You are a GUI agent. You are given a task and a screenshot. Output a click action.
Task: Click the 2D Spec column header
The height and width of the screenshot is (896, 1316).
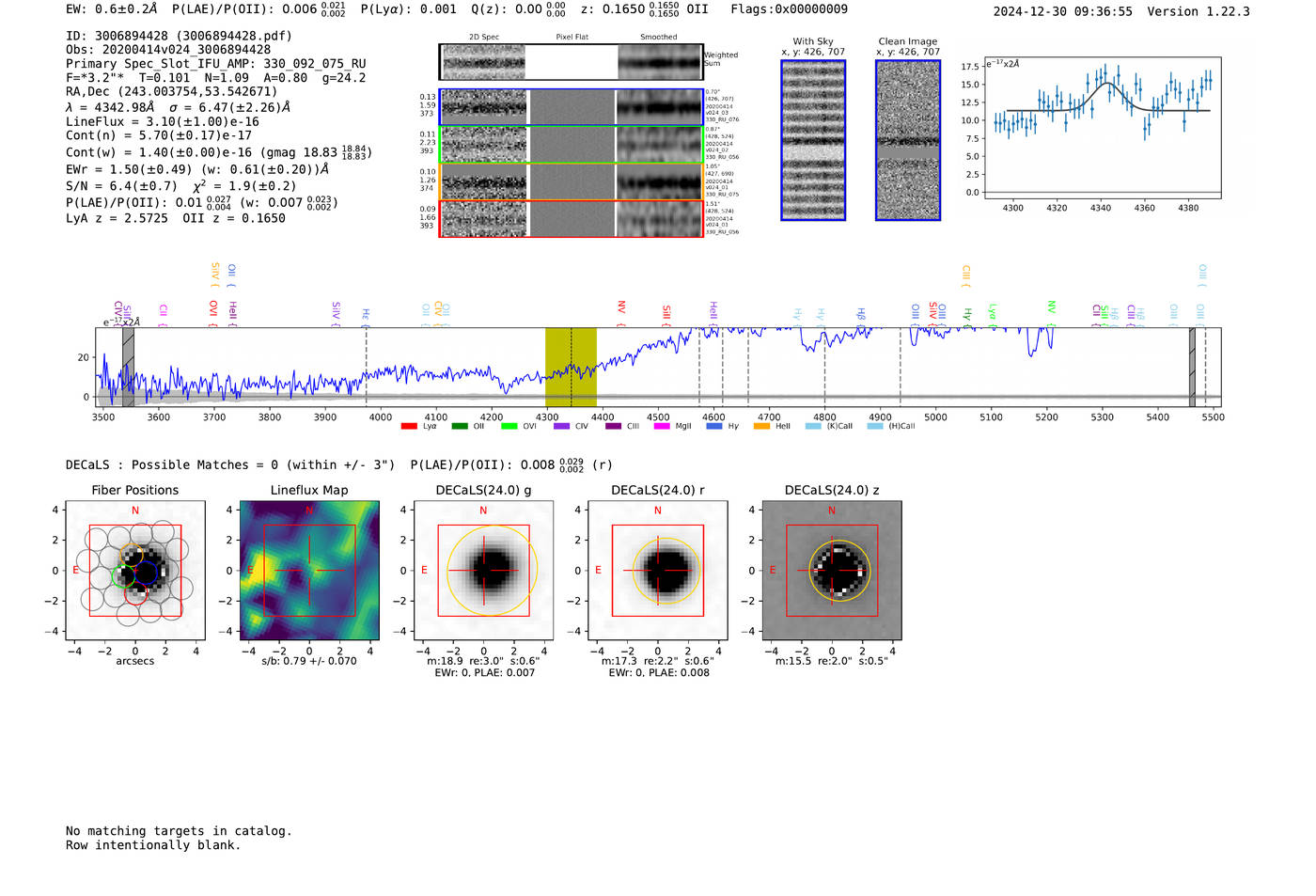pos(484,37)
